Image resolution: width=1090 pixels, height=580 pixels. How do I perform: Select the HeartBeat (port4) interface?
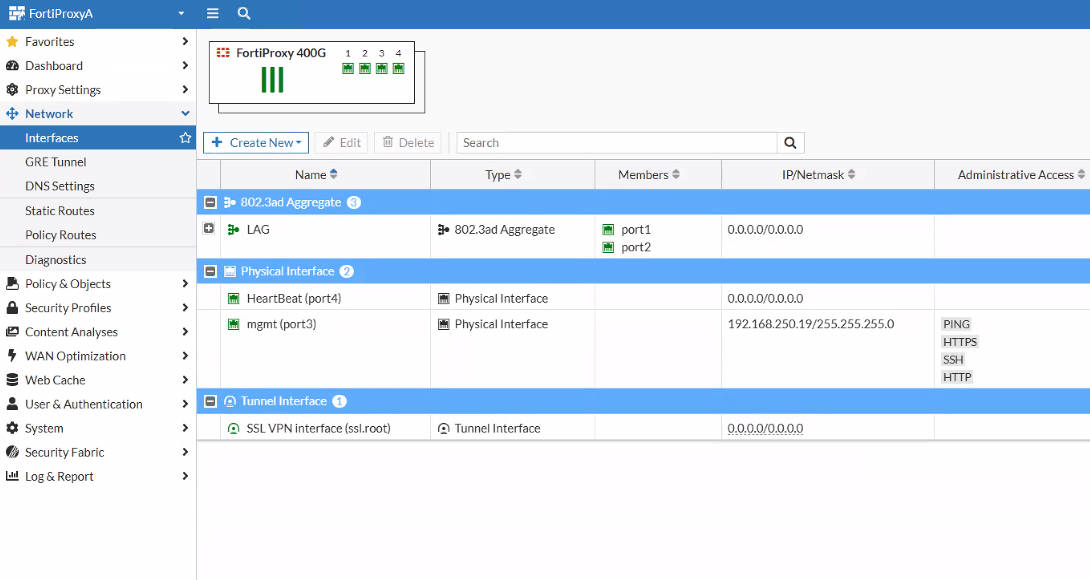[x=294, y=298]
